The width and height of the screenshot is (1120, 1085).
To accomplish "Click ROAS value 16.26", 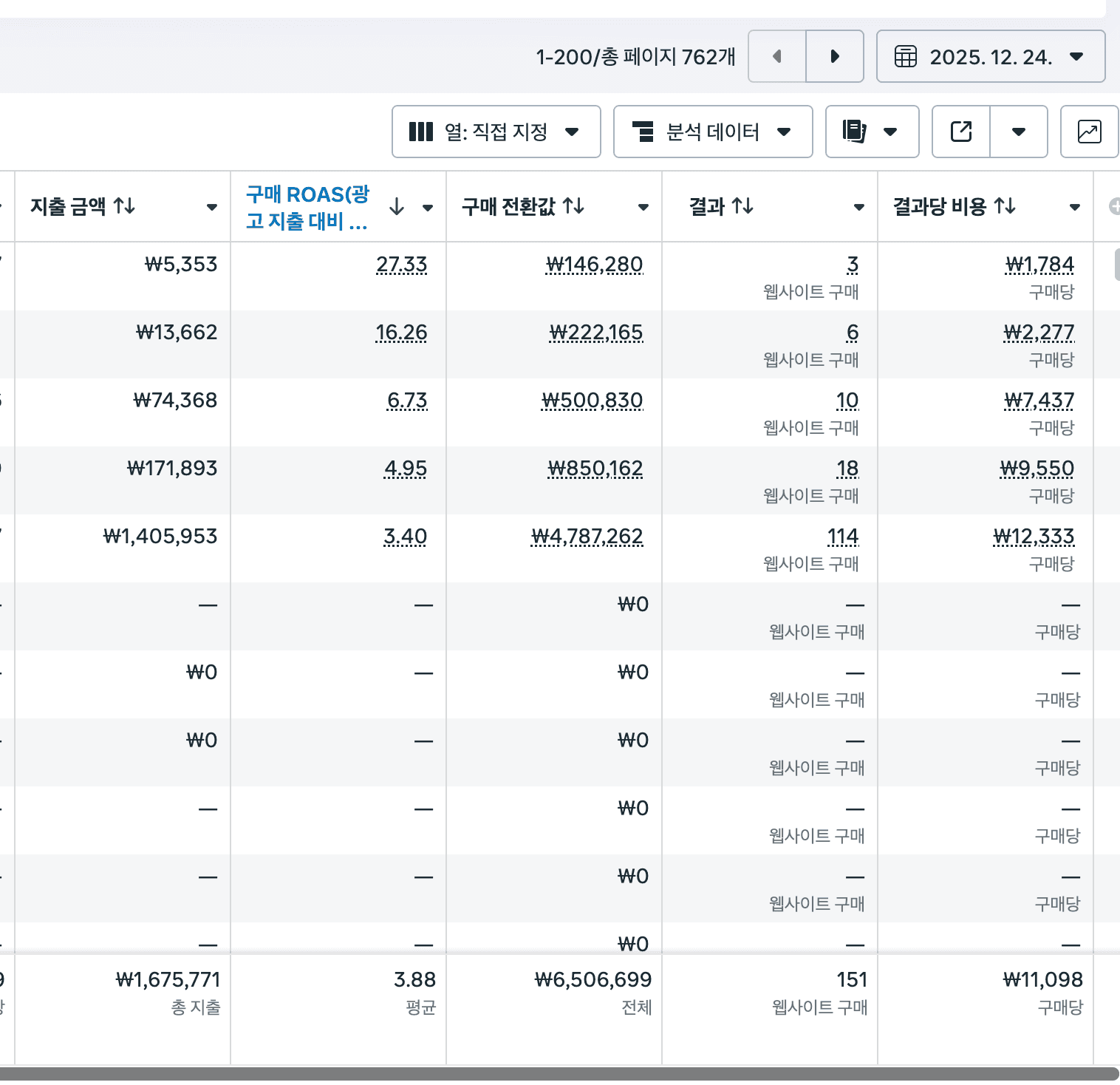I will point(402,333).
